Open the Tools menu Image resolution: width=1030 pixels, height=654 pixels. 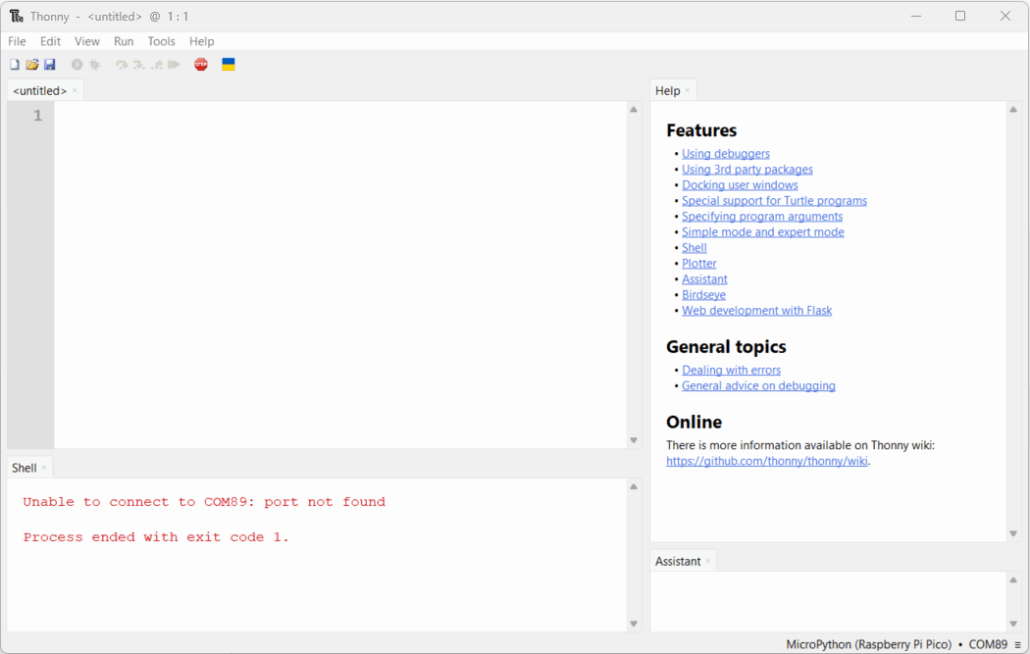pyautogui.click(x=161, y=41)
